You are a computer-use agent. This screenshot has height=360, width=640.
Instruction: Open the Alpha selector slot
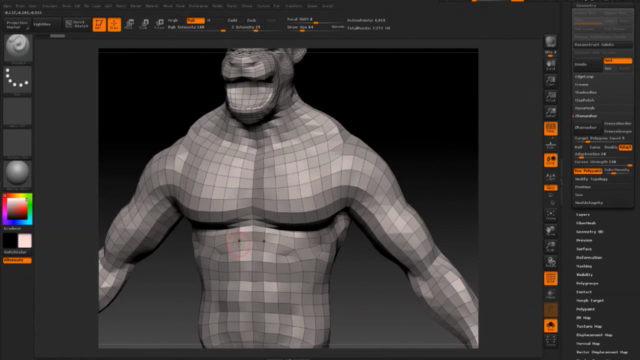18,112
